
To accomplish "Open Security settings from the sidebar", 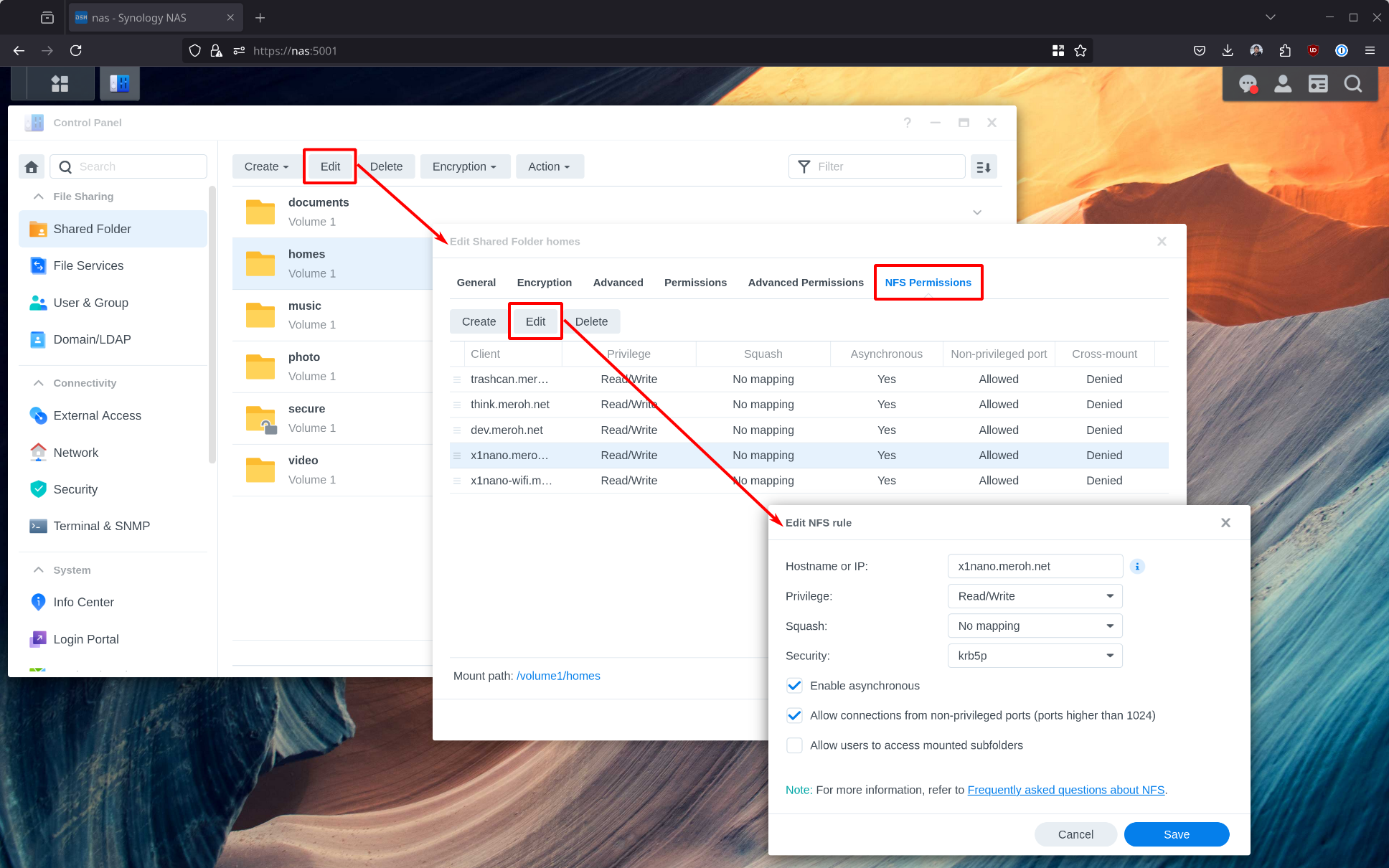I will [76, 489].
